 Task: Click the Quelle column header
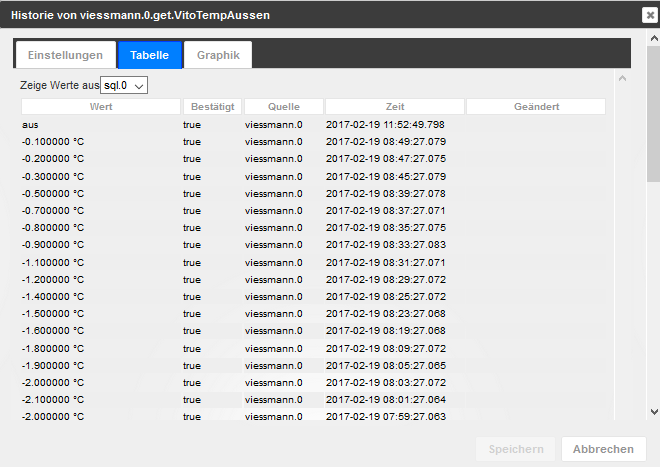284,107
